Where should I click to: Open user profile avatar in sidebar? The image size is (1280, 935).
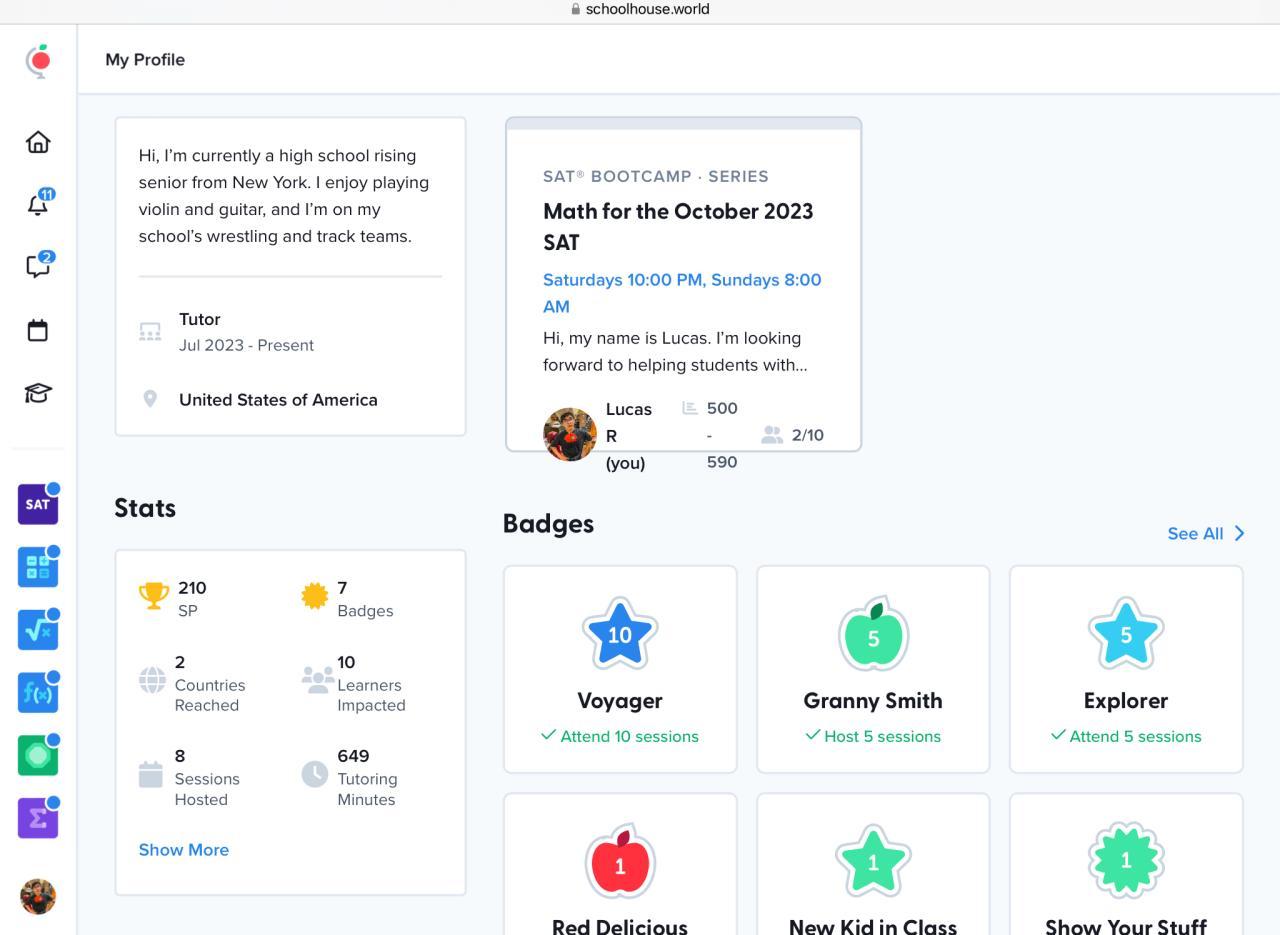click(38, 896)
